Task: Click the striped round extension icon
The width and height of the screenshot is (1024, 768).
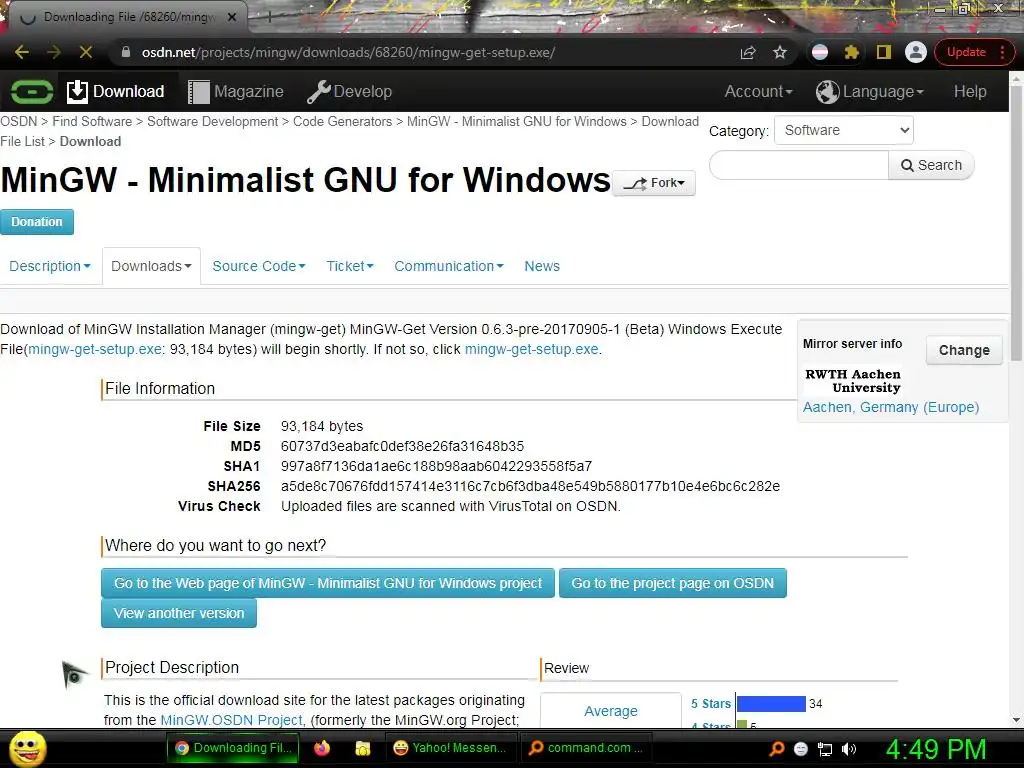Action: pyautogui.click(x=820, y=52)
